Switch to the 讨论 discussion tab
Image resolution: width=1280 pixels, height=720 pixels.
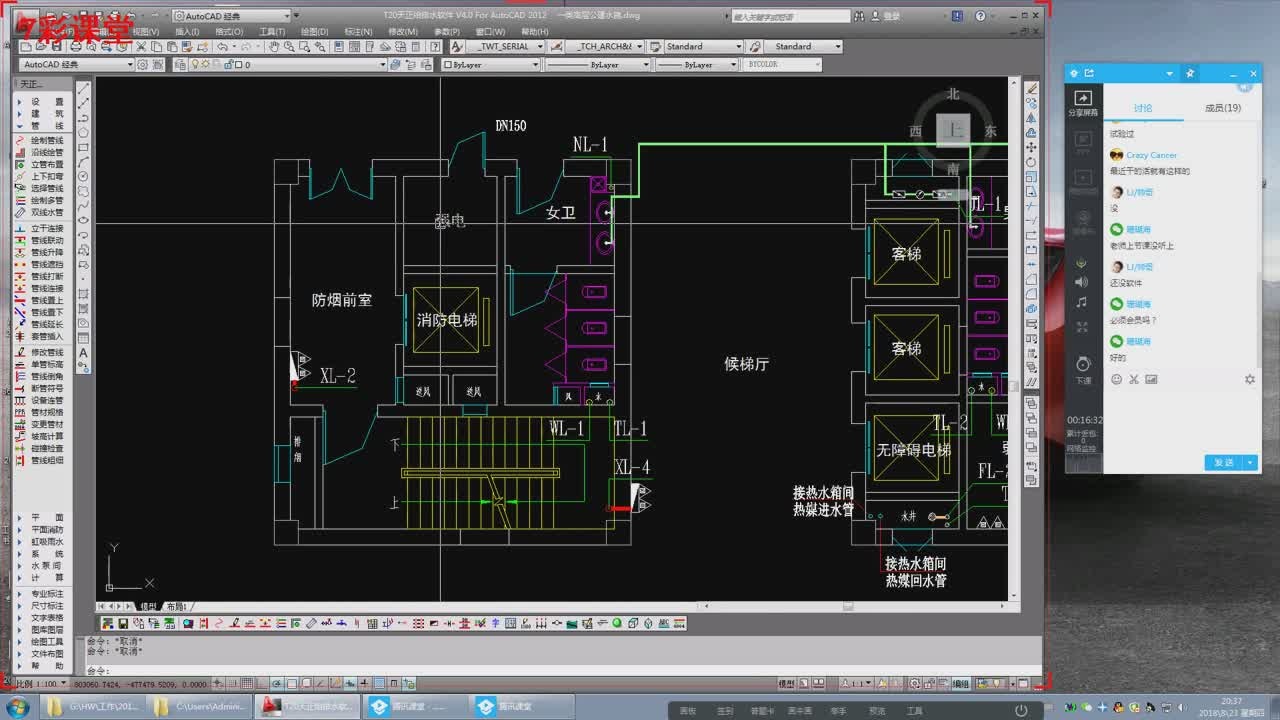click(1143, 108)
